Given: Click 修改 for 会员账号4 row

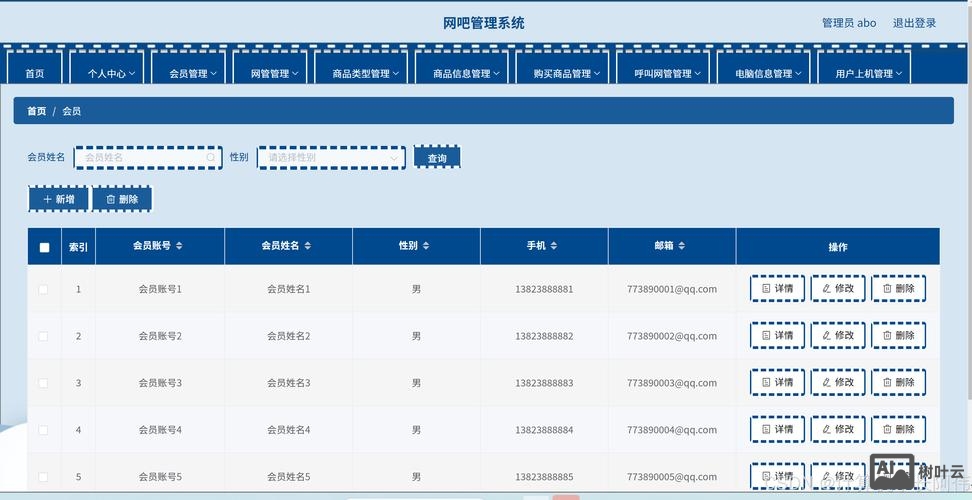Looking at the screenshot, I should tap(838, 429).
